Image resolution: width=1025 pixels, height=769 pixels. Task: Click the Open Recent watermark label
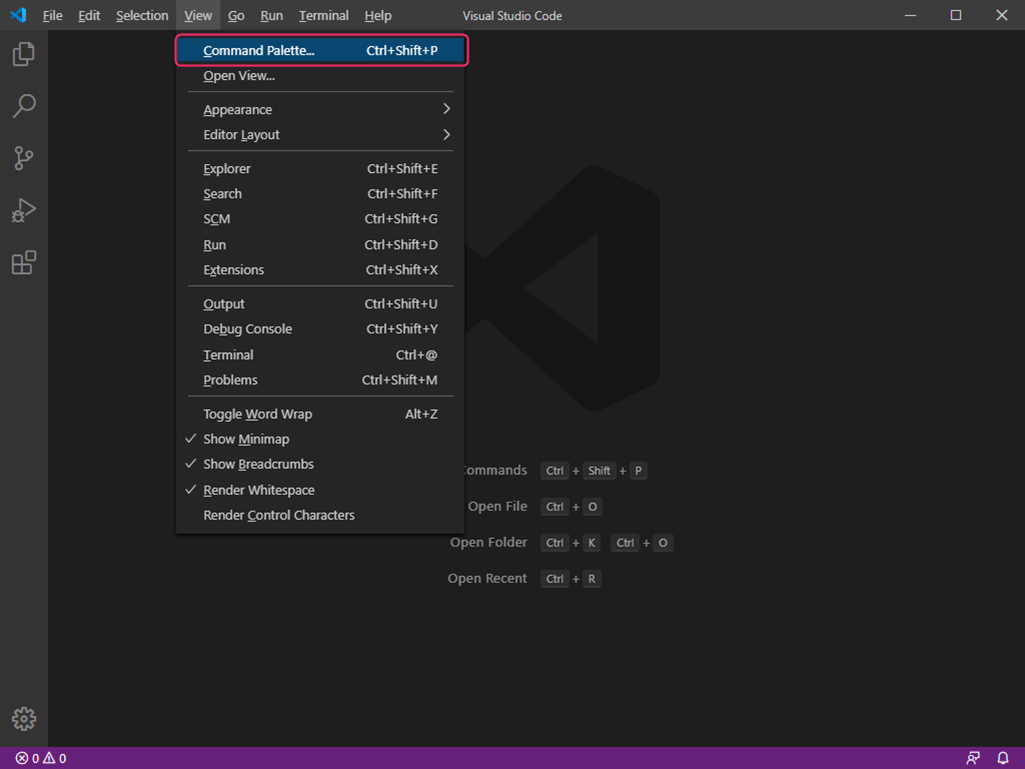487,578
